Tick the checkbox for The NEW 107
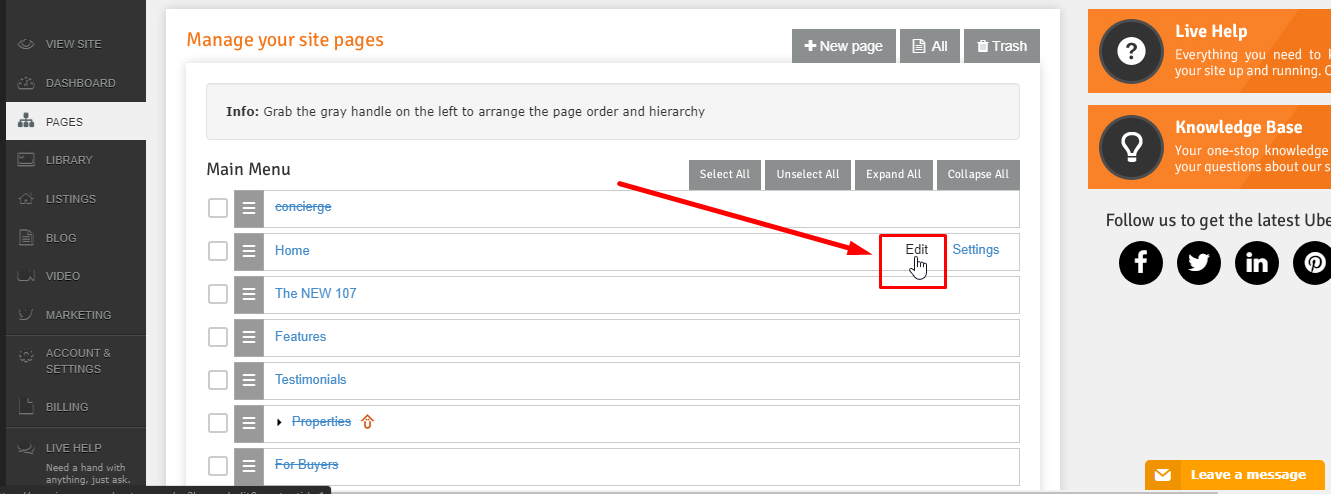The width and height of the screenshot is (1331, 494). [x=218, y=294]
